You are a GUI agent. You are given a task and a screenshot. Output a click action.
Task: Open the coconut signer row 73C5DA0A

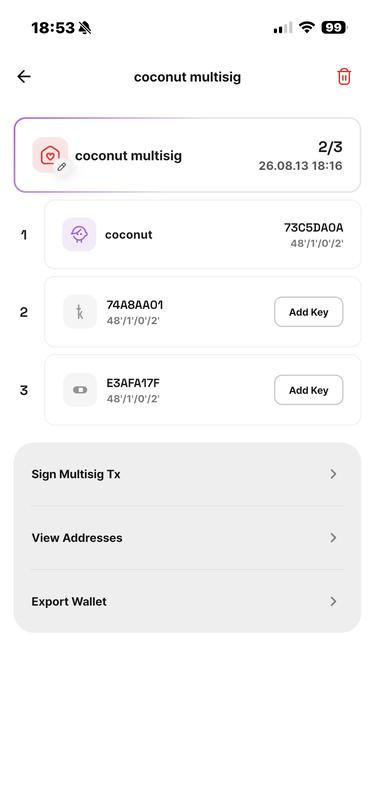click(x=203, y=235)
